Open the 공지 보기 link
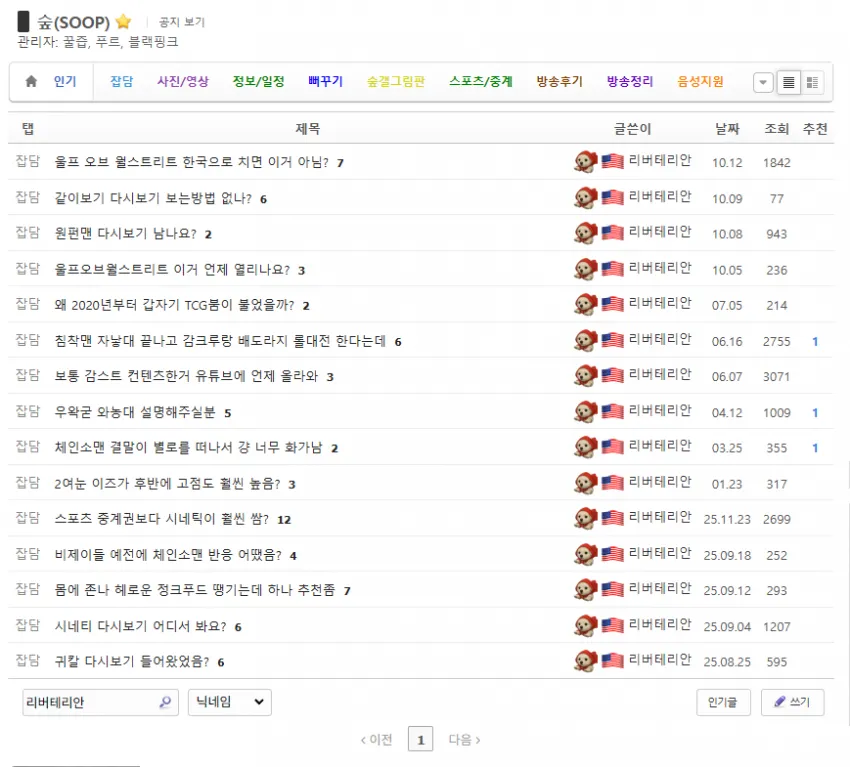 coord(182,22)
